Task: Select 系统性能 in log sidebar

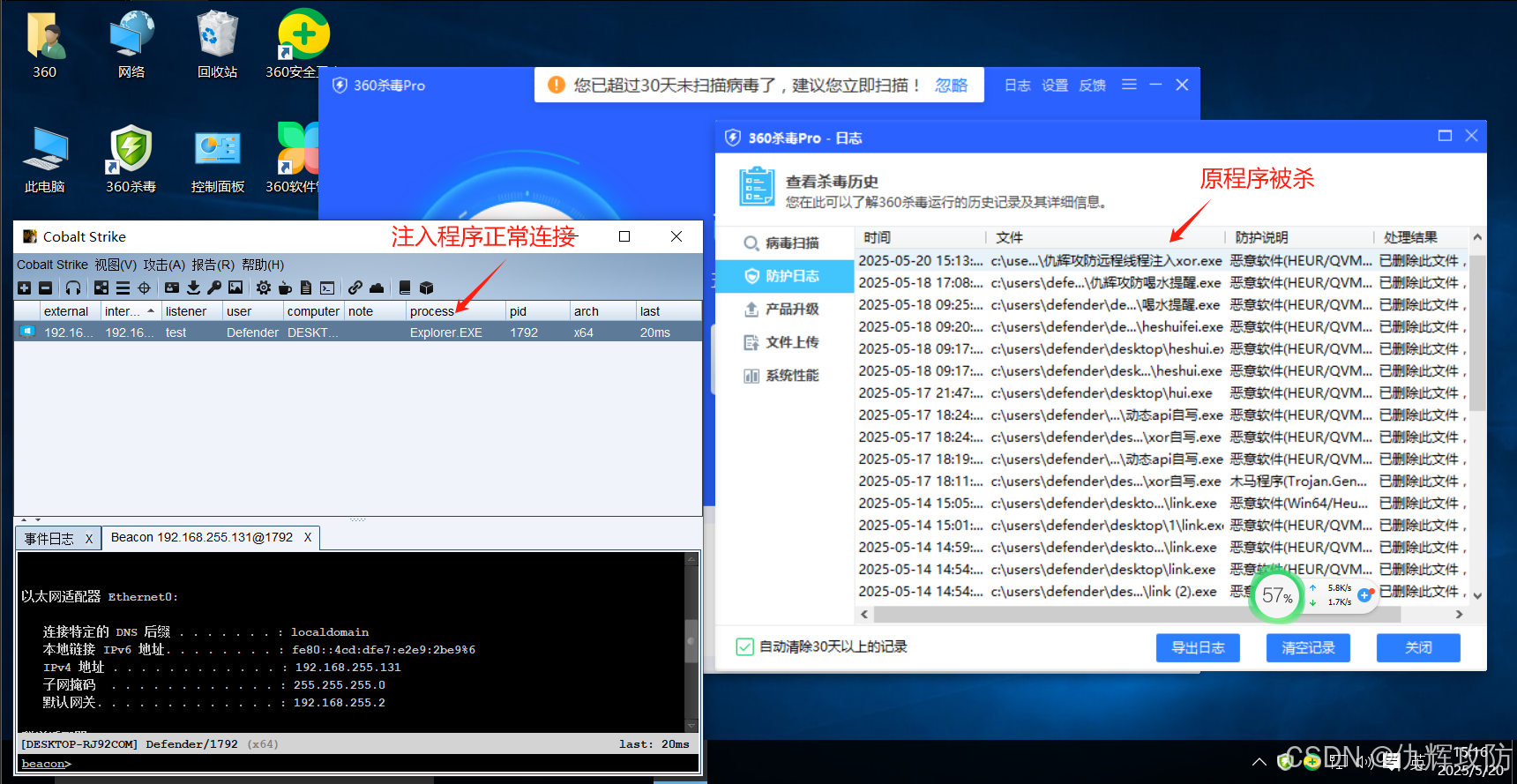Action: (784, 376)
